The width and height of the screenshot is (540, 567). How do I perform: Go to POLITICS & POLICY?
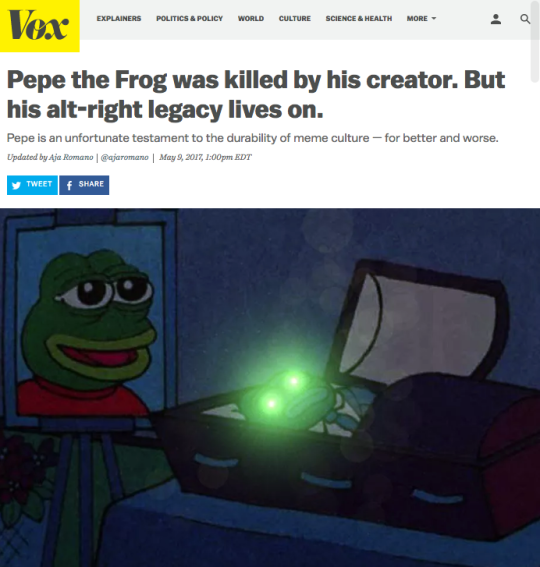click(189, 18)
